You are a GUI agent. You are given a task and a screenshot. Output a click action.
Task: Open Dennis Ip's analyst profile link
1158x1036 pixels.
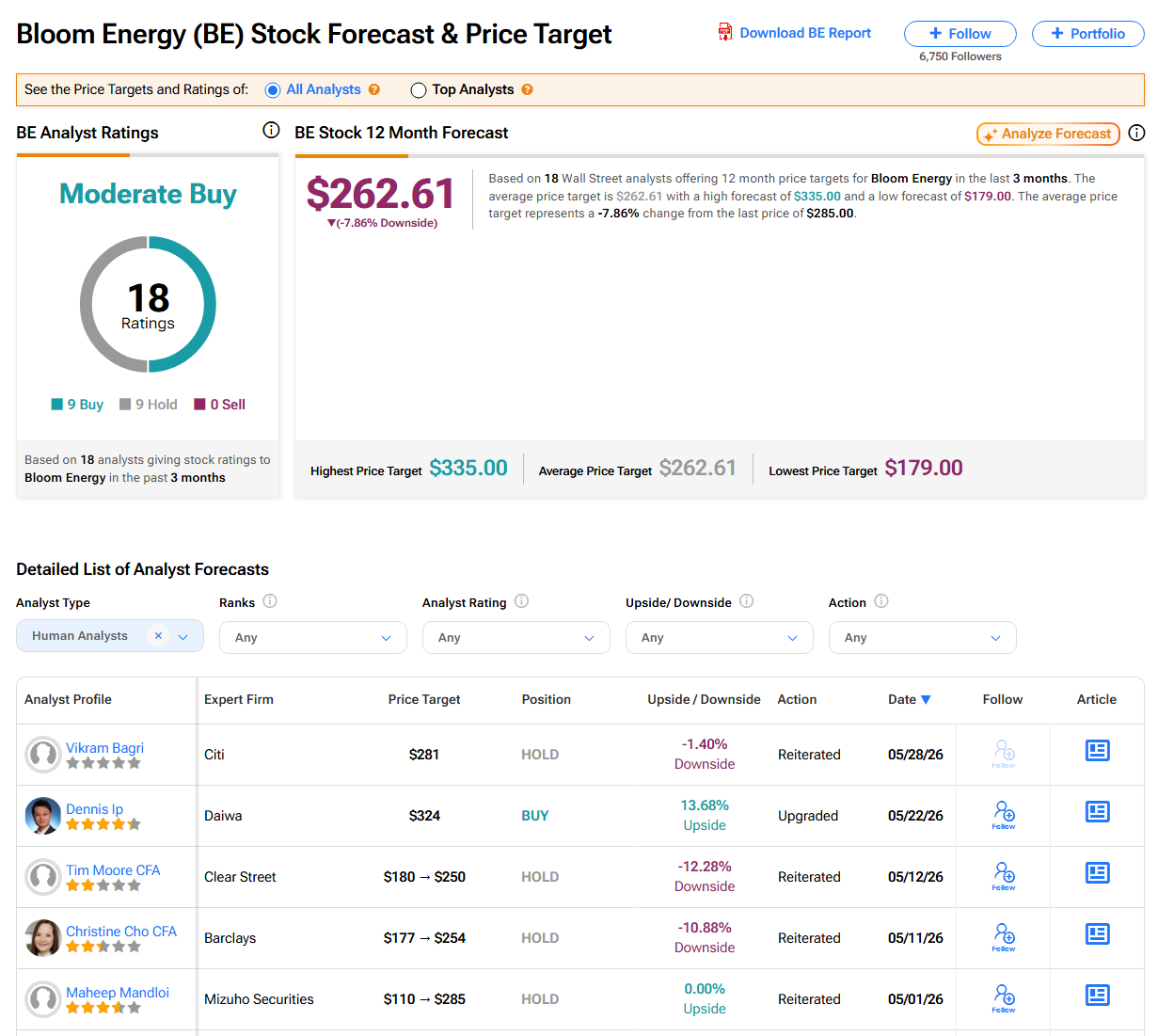(94, 809)
